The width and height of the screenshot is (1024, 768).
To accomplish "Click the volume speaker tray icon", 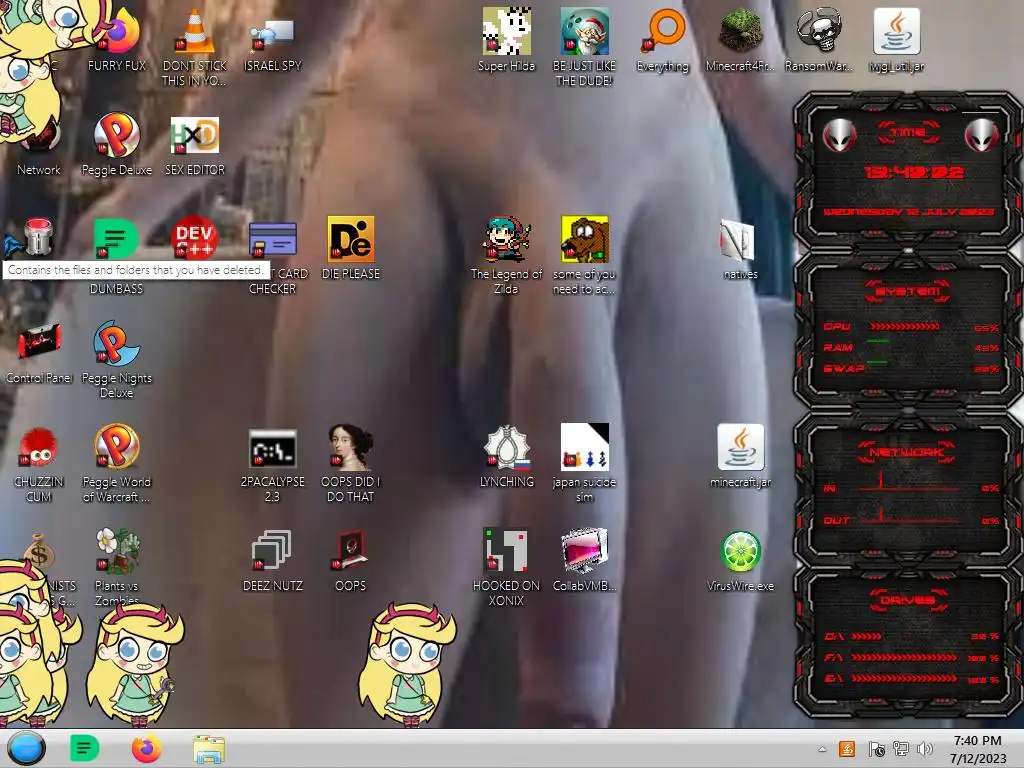I will point(924,749).
